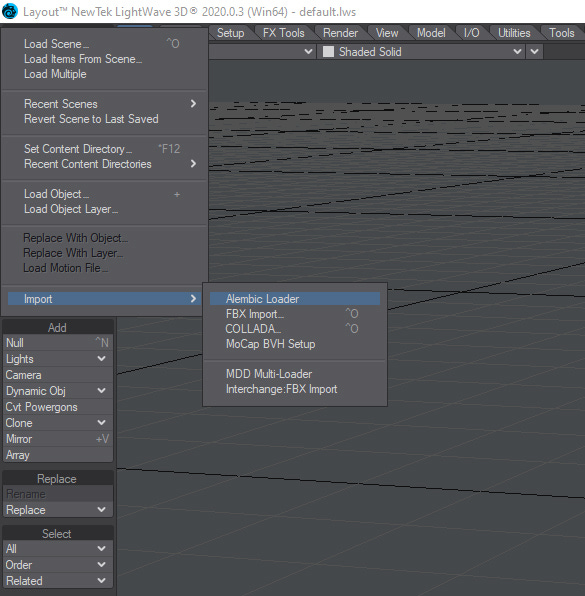Image resolution: width=585 pixels, height=596 pixels.
Task: Expand Recent Content Directories submenu
Action: [x=105, y=164]
